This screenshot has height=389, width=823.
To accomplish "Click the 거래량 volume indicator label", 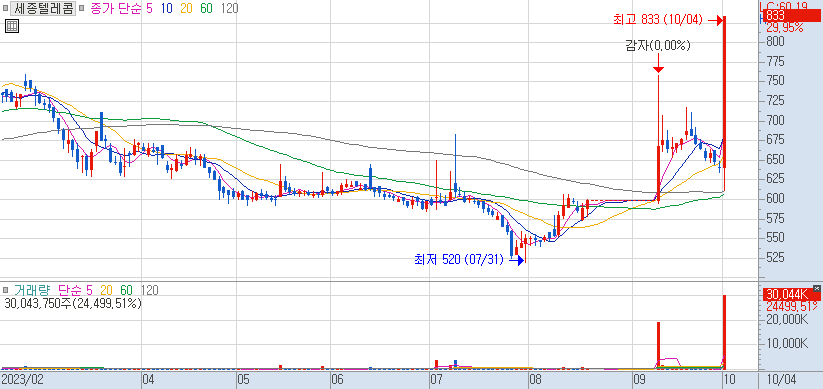I will coord(32,290).
